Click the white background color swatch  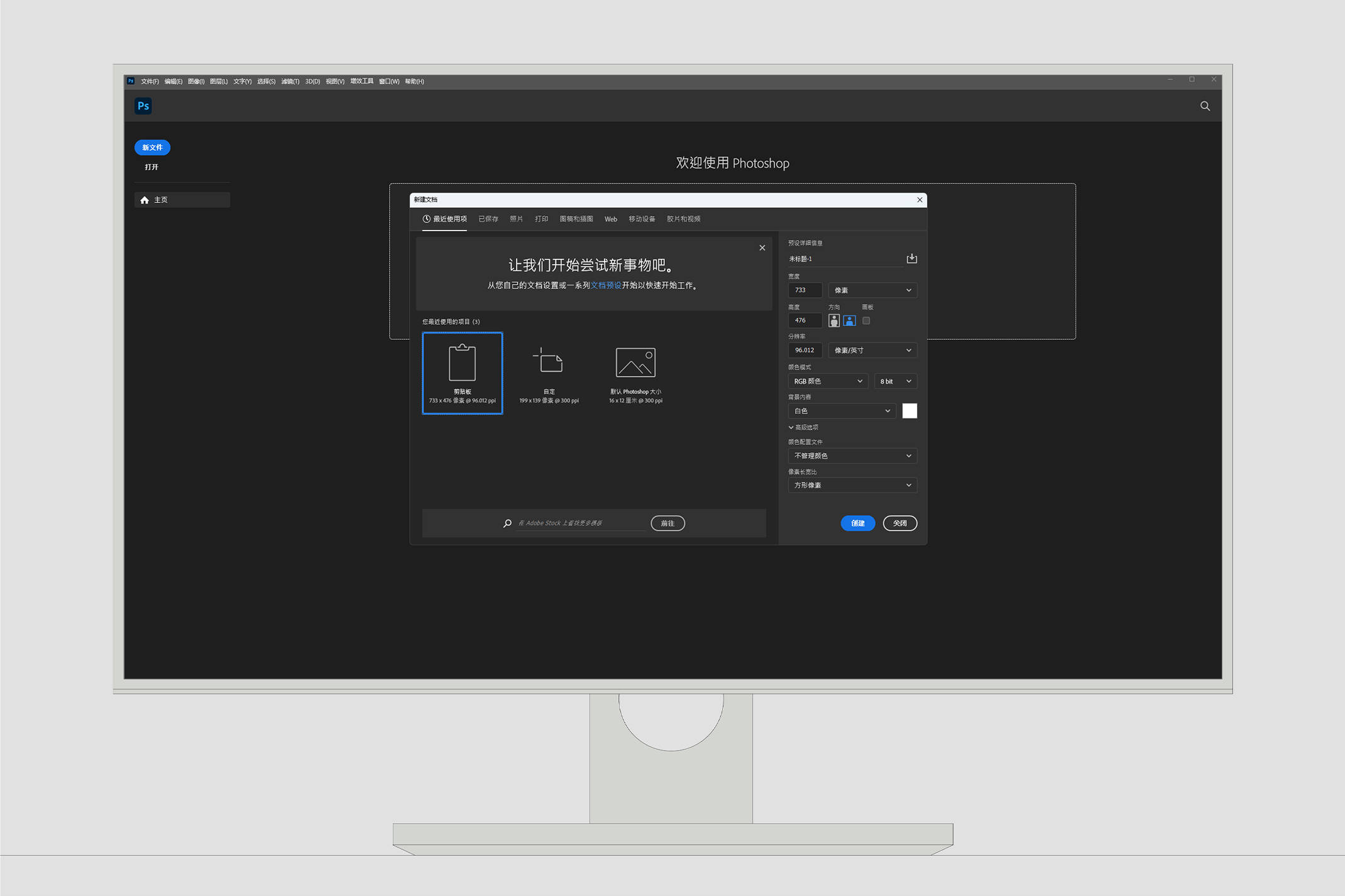click(x=909, y=411)
